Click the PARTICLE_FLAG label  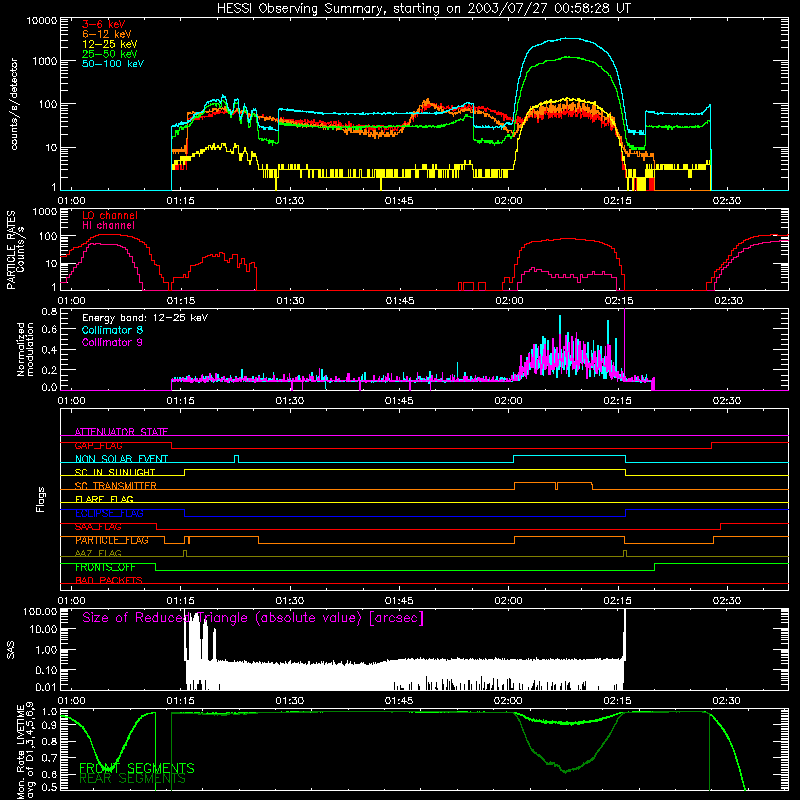click(x=112, y=540)
